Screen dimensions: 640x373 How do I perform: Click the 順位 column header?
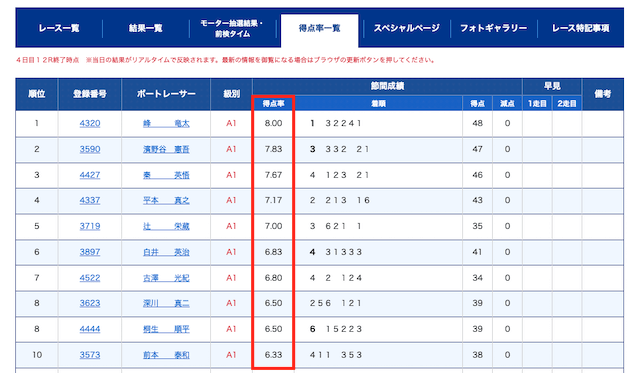tap(37, 94)
